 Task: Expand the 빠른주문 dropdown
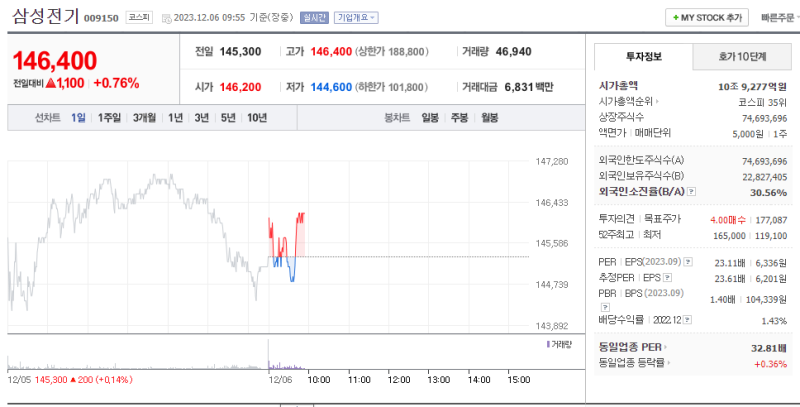pyautogui.click(x=780, y=18)
